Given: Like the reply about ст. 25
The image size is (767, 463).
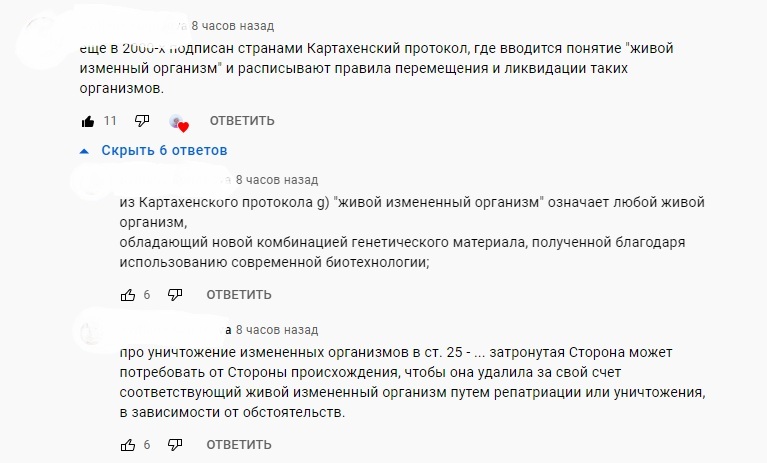Looking at the screenshot, I should pos(128,445).
